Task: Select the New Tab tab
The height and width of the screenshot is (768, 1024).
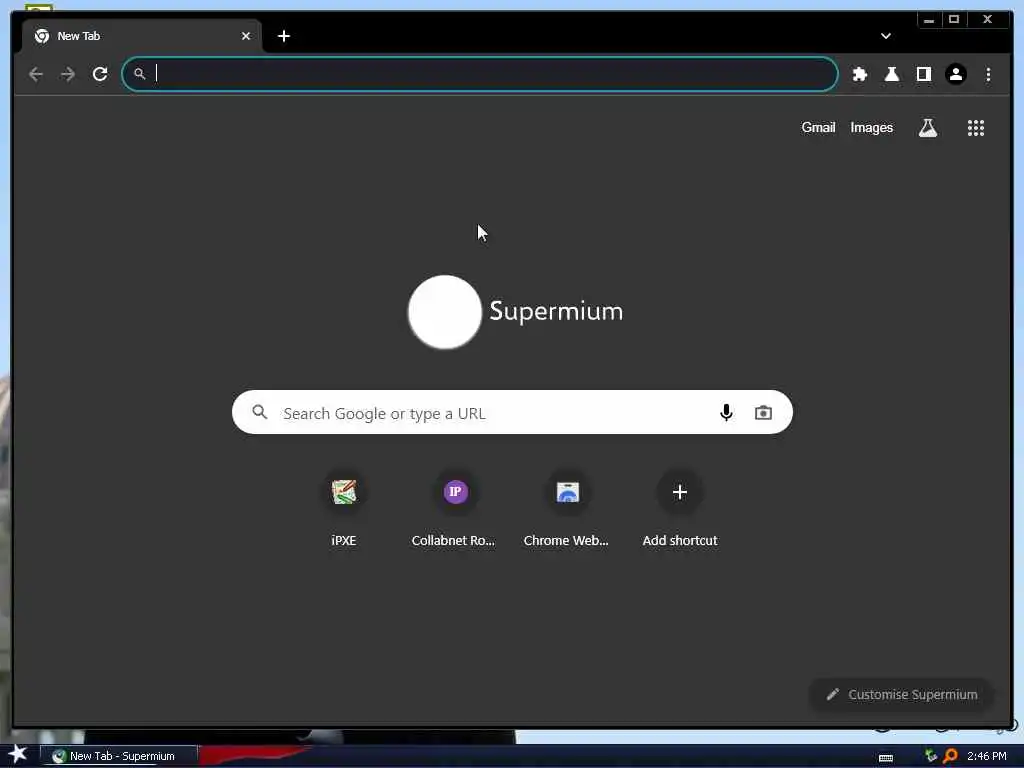Action: (142, 36)
